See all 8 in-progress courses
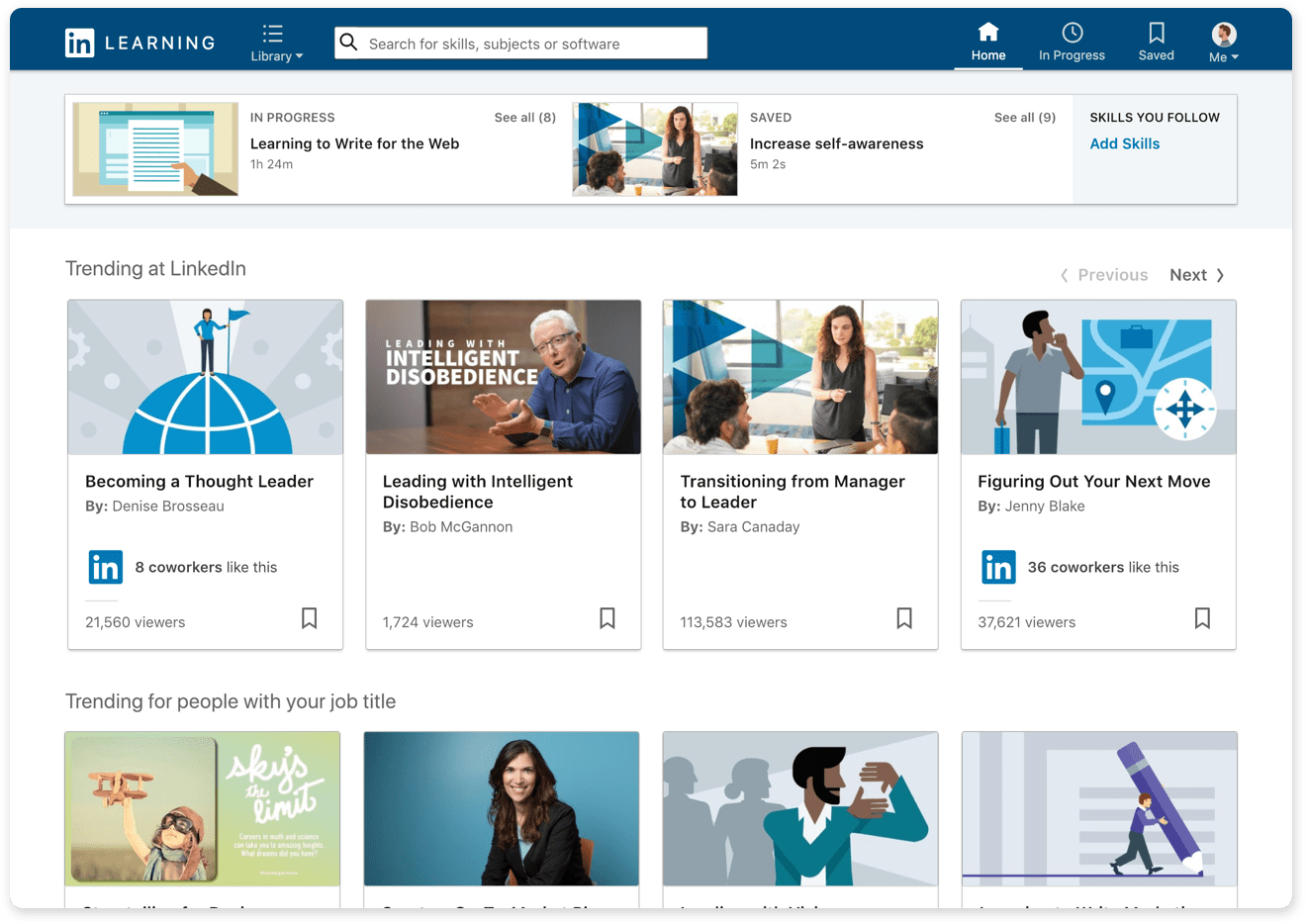Image resolution: width=1306 pixels, height=924 pixels. [x=524, y=117]
